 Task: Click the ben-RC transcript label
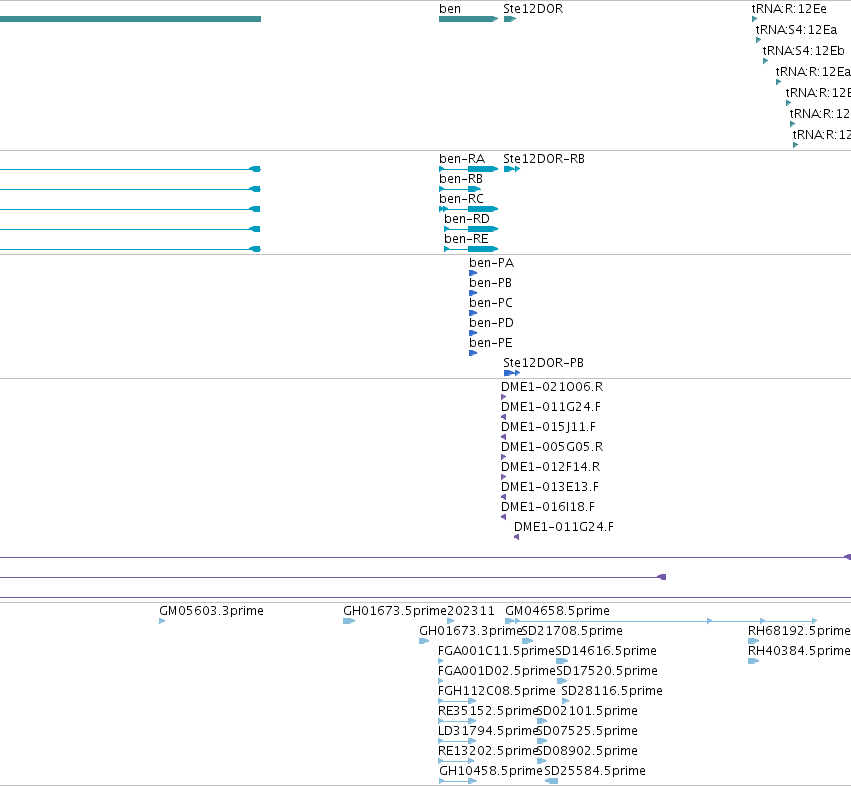(x=461, y=199)
